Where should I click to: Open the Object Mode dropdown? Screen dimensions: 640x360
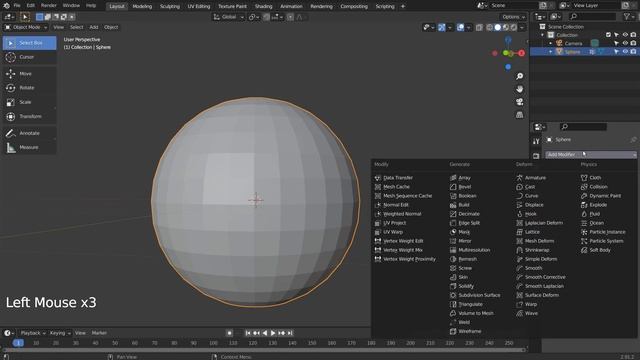tap(26, 27)
